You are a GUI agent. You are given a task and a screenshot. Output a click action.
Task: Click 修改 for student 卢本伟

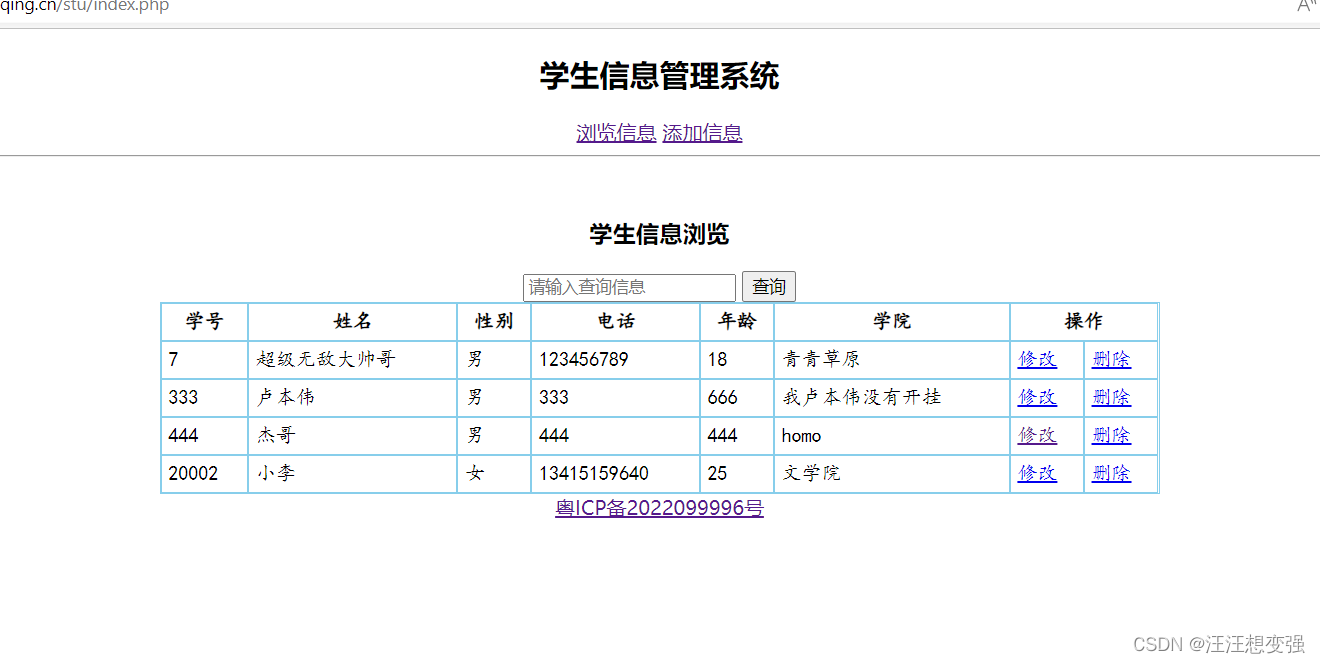[1037, 398]
